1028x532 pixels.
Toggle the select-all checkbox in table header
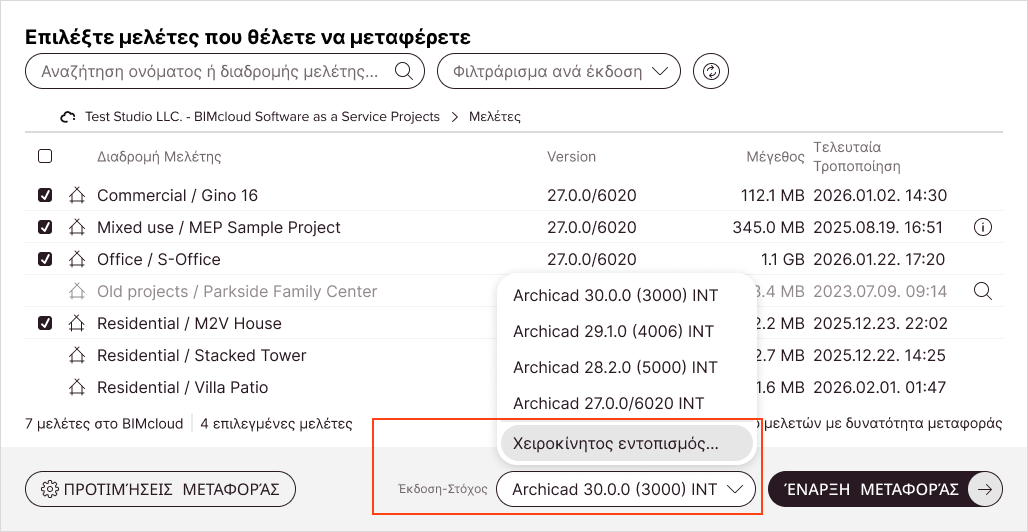(x=45, y=156)
